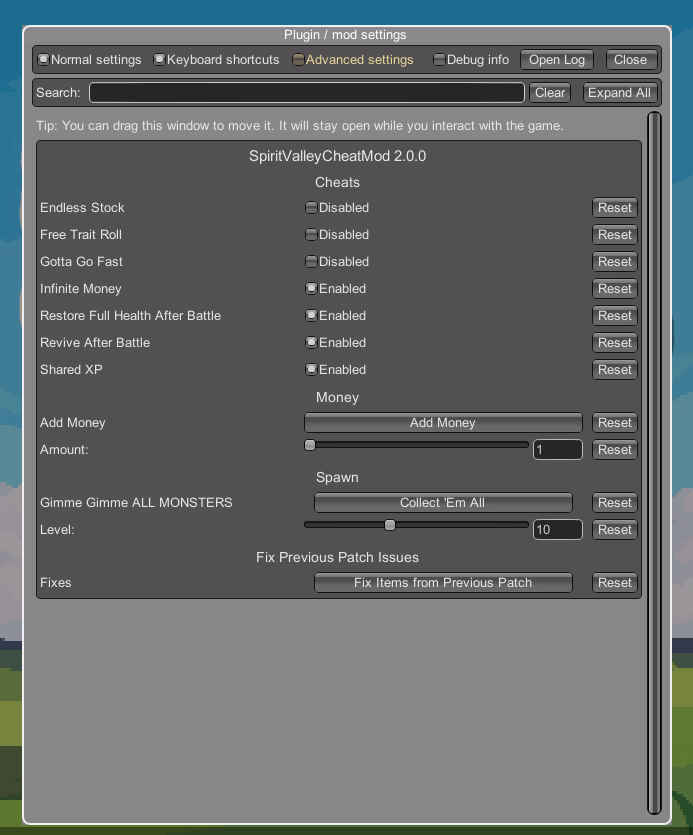This screenshot has width=693, height=835.
Task: Enable the Endless Stock cheat checkbox
Action: [311, 208]
